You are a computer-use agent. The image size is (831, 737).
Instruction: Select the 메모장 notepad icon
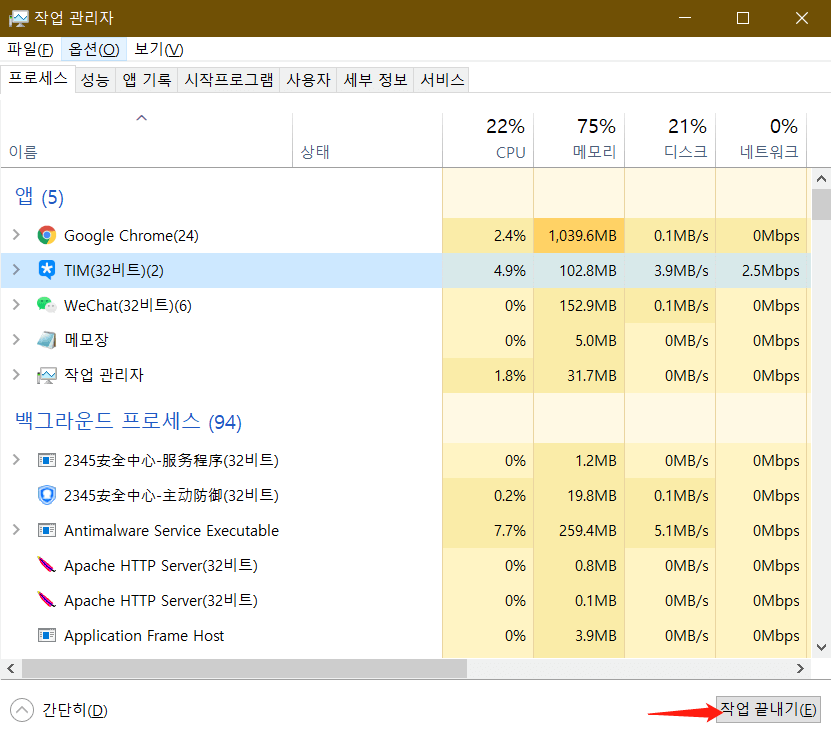pyautogui.click(x=46, y=340)
